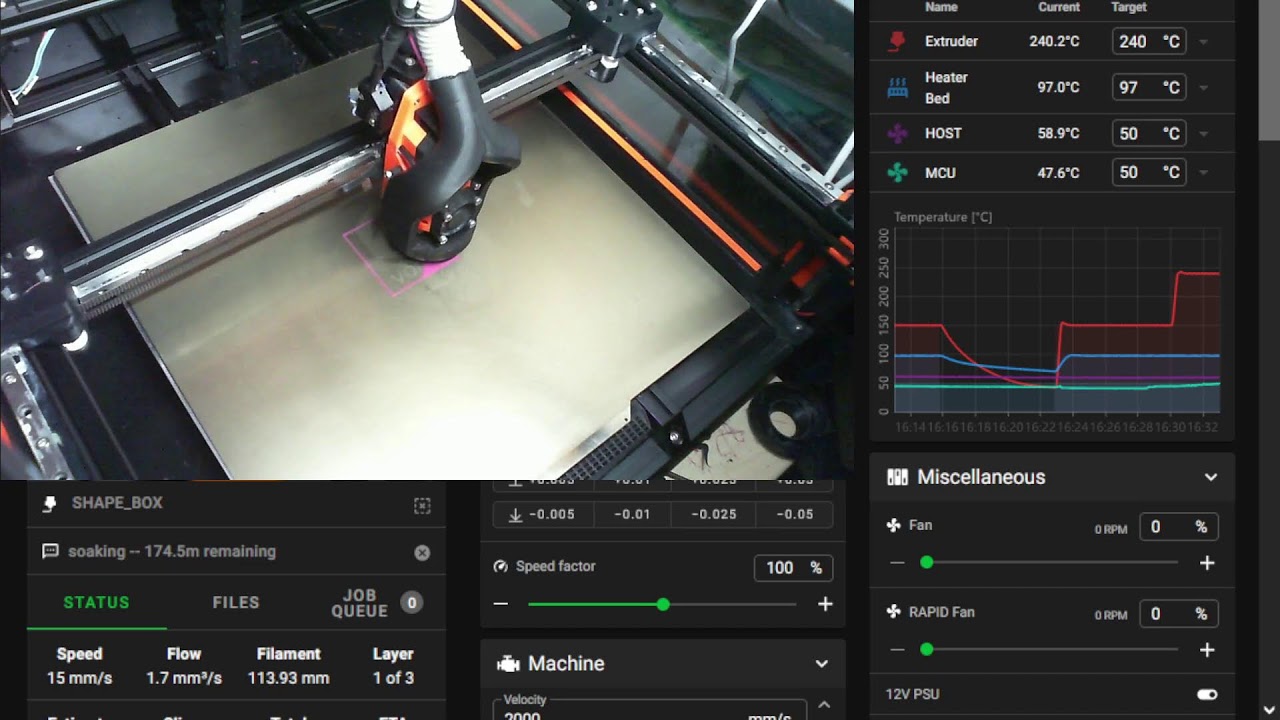Open MCU target temperature preset dropdown
The image size is (1280, 720).
tap(1203, 173)
